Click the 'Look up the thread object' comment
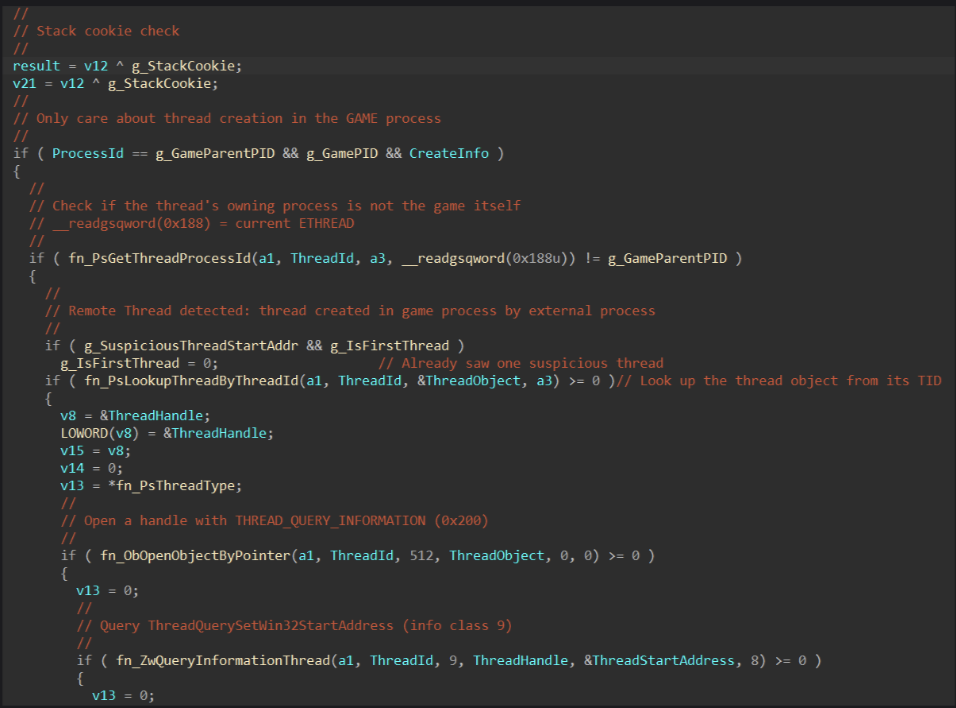This screenshot has width=956, height=708. [790, 380]
